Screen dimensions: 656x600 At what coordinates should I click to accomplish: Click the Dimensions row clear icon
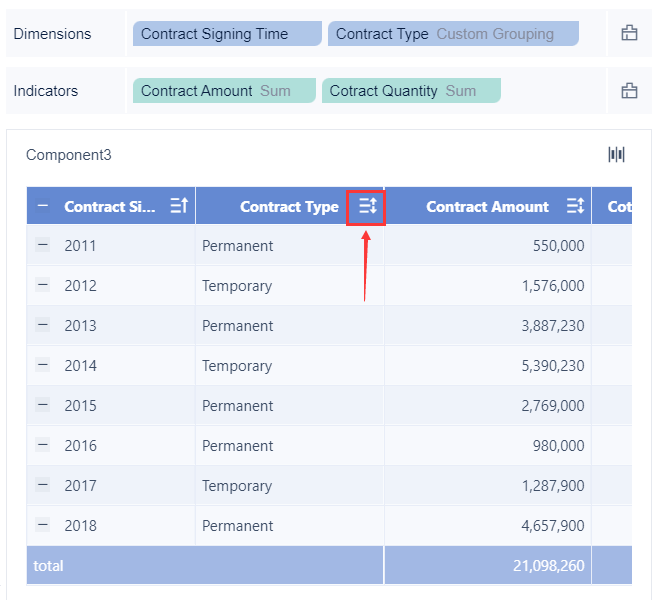[629, 34]
